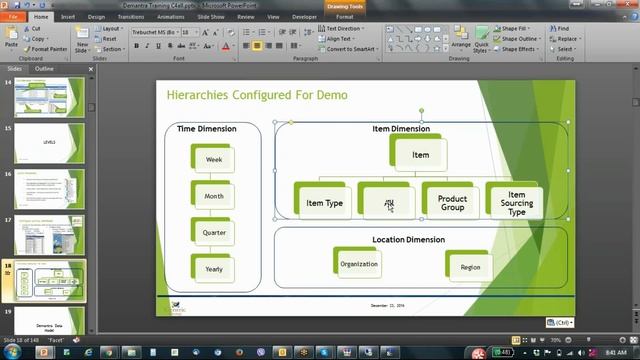Screen dimensions: 640x360
Task: Toggle italic formatting
Action: click(147, 46)
